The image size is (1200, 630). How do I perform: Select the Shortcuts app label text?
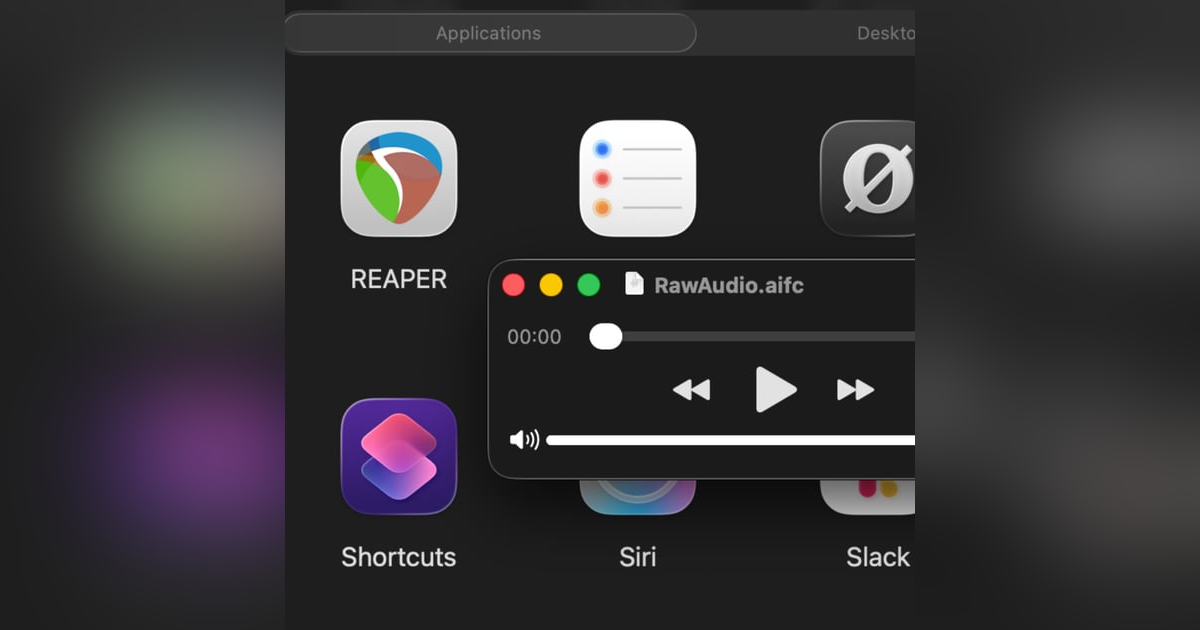[x=398, y=557]
